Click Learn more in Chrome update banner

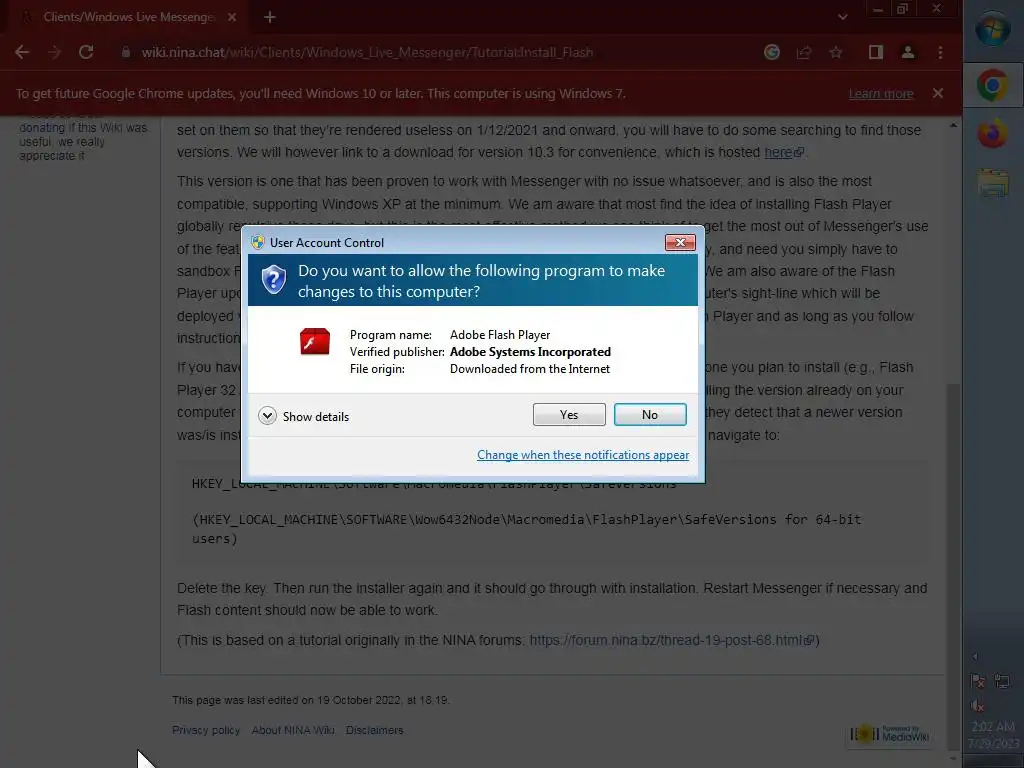pyautogui.click(x=881, y=94)
